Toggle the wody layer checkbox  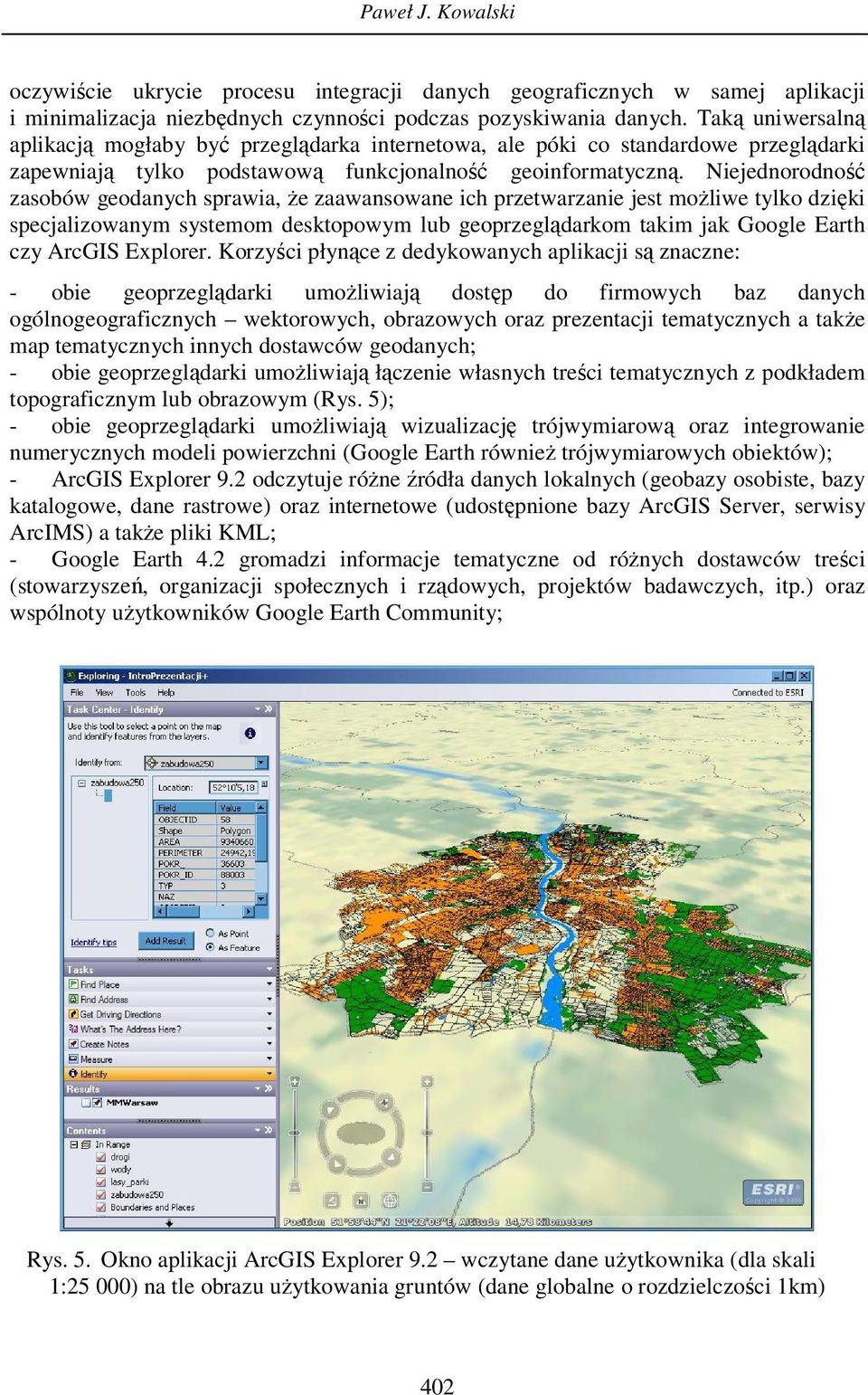tap(101, 1170)
